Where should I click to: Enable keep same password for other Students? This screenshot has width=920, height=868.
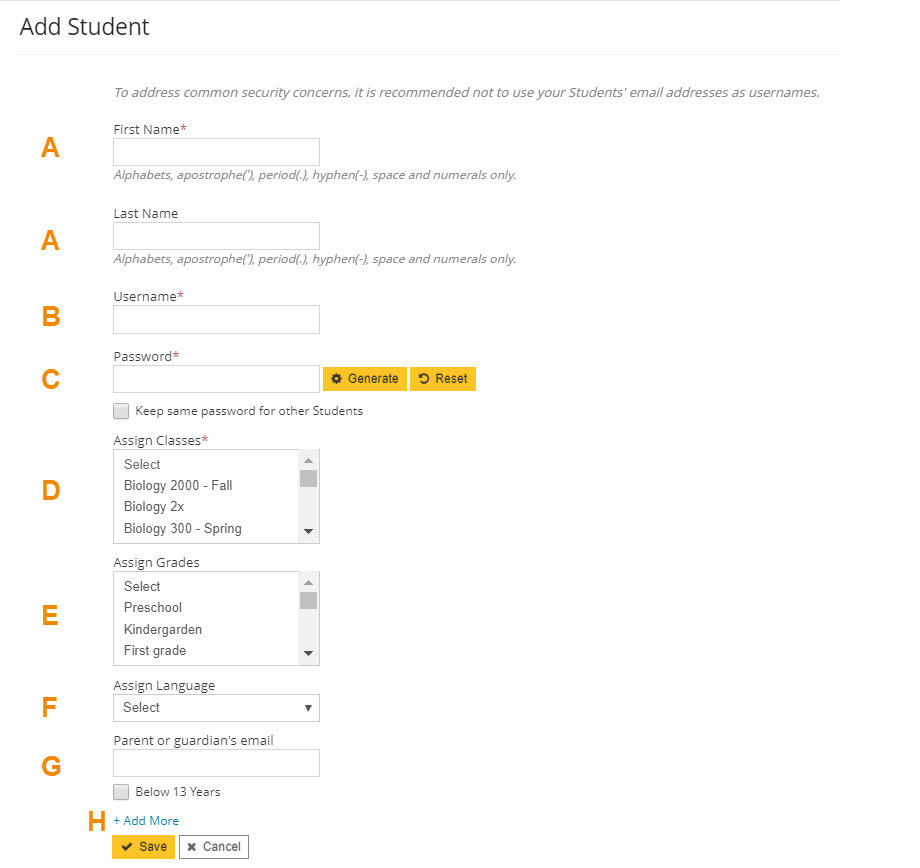[121, 410]
